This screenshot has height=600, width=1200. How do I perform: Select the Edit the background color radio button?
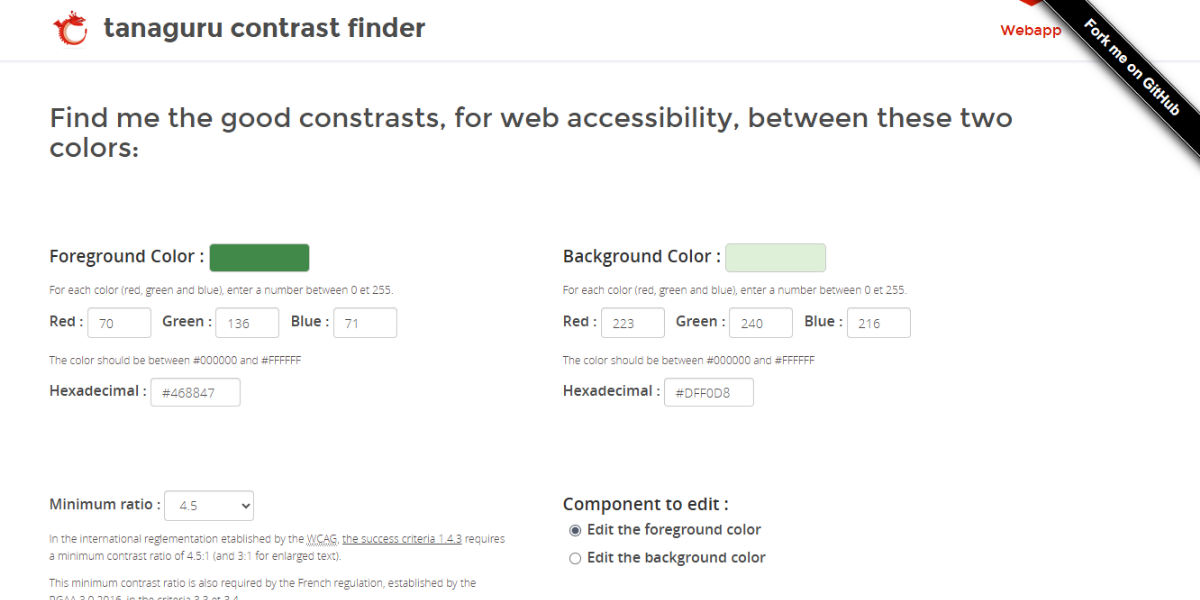[x=575, y=557]
